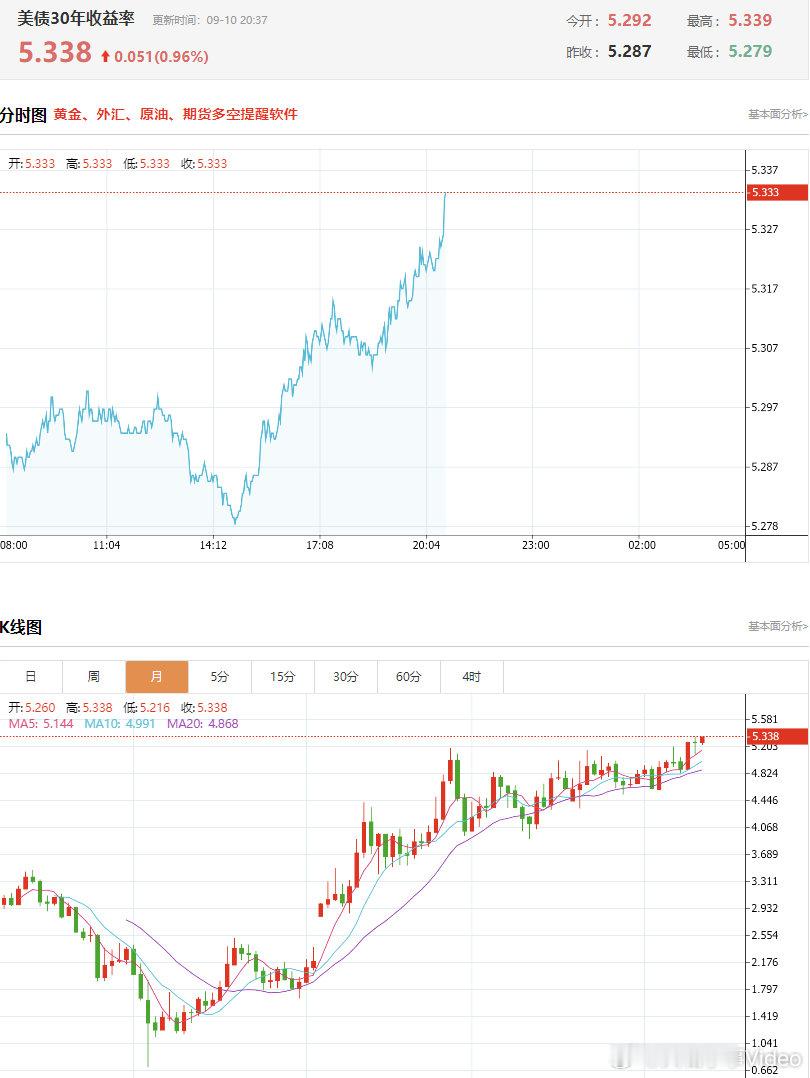The image size is (810, 1078).
Task: Click the 20:04 time axis label
Action: click(426, 545)
